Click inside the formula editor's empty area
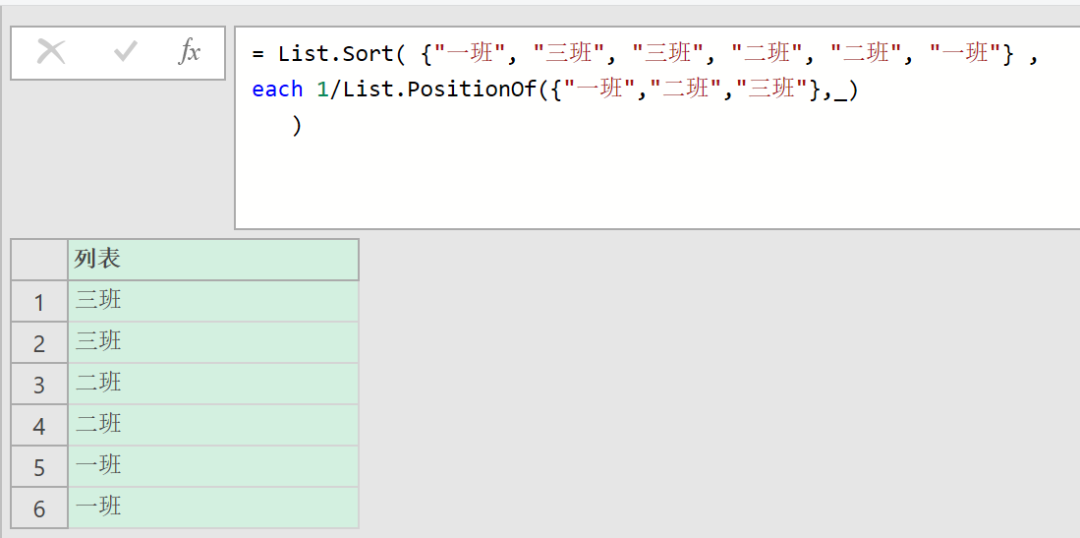1080x538 pixels. [650, 180]
